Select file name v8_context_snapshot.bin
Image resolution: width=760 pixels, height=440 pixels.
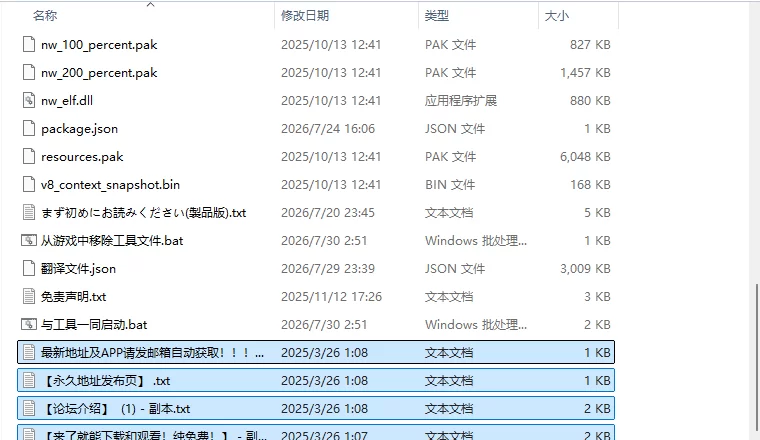point(110,185)
